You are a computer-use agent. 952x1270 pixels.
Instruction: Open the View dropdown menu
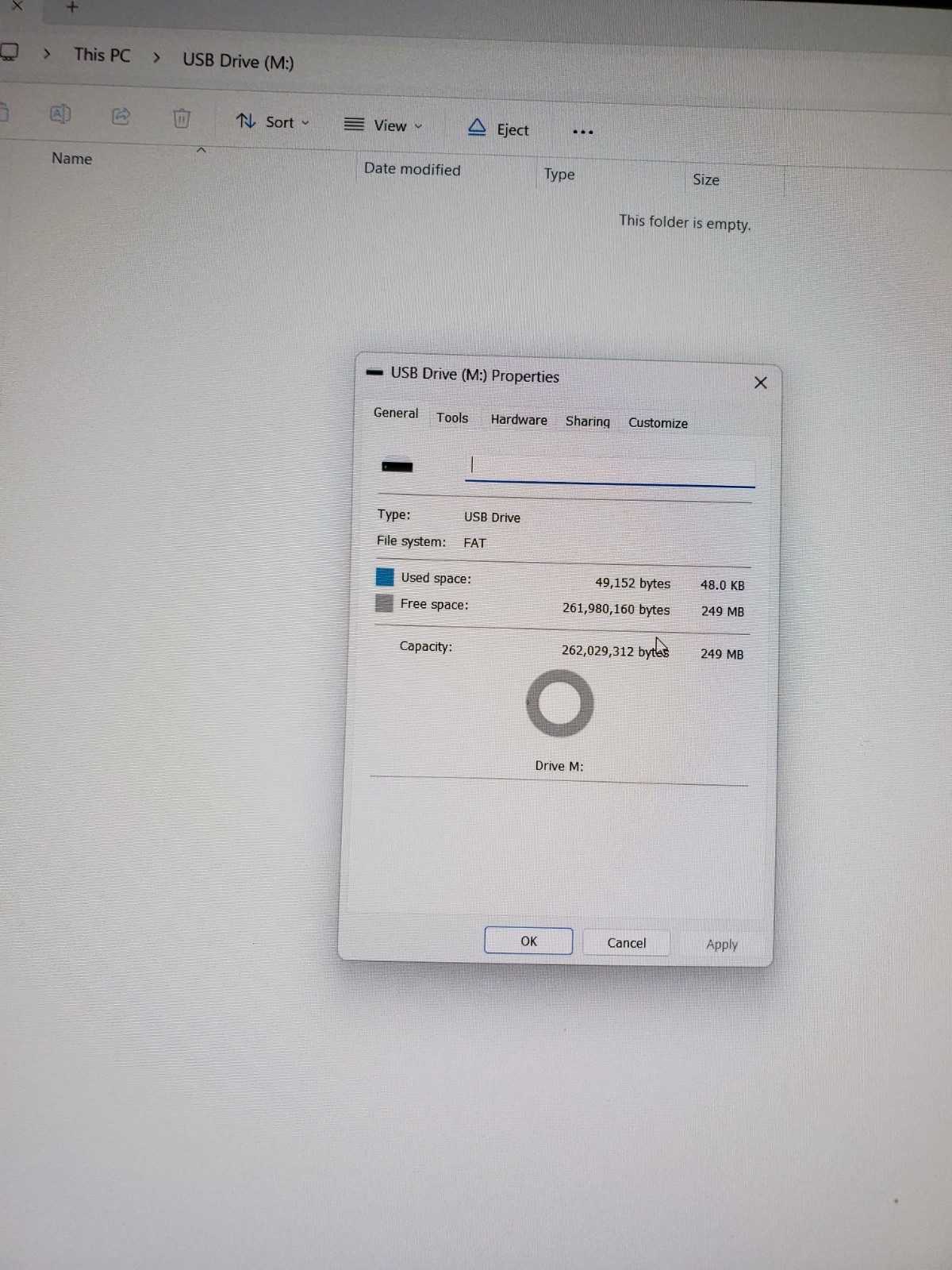click(x=383, y=125)
